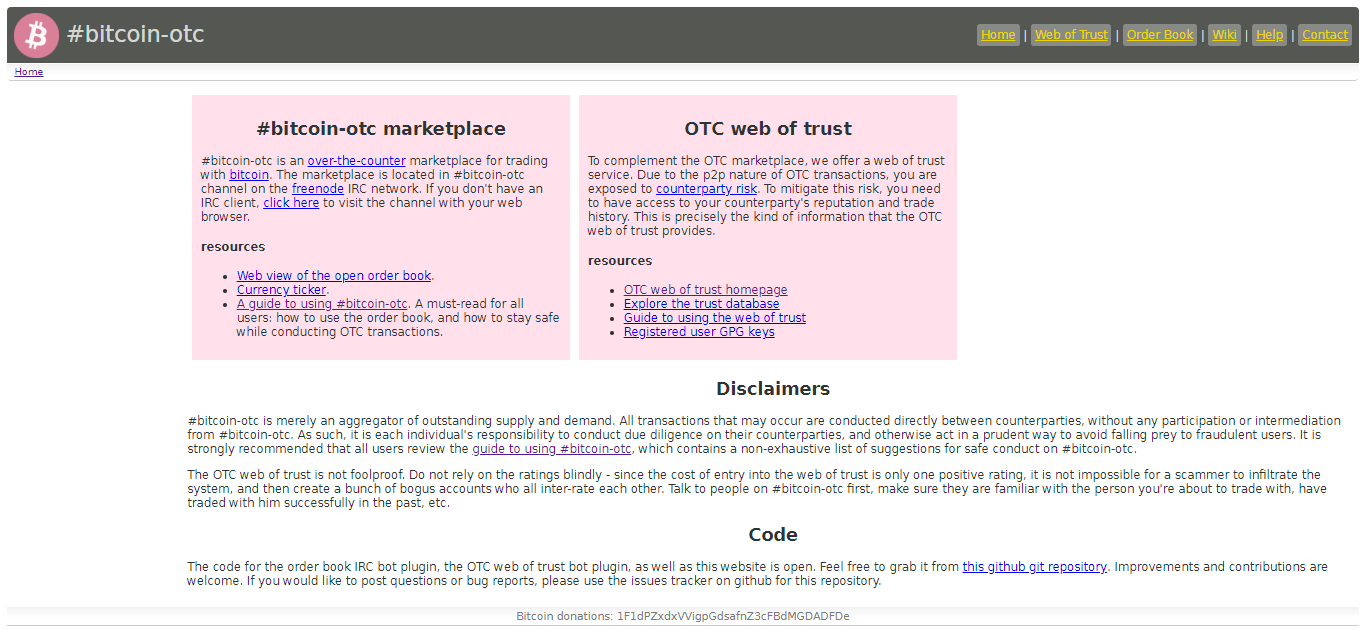Click the resources label in web of trust box
The width and height of the screenshot is (1367, 629).
click(620, 261)
